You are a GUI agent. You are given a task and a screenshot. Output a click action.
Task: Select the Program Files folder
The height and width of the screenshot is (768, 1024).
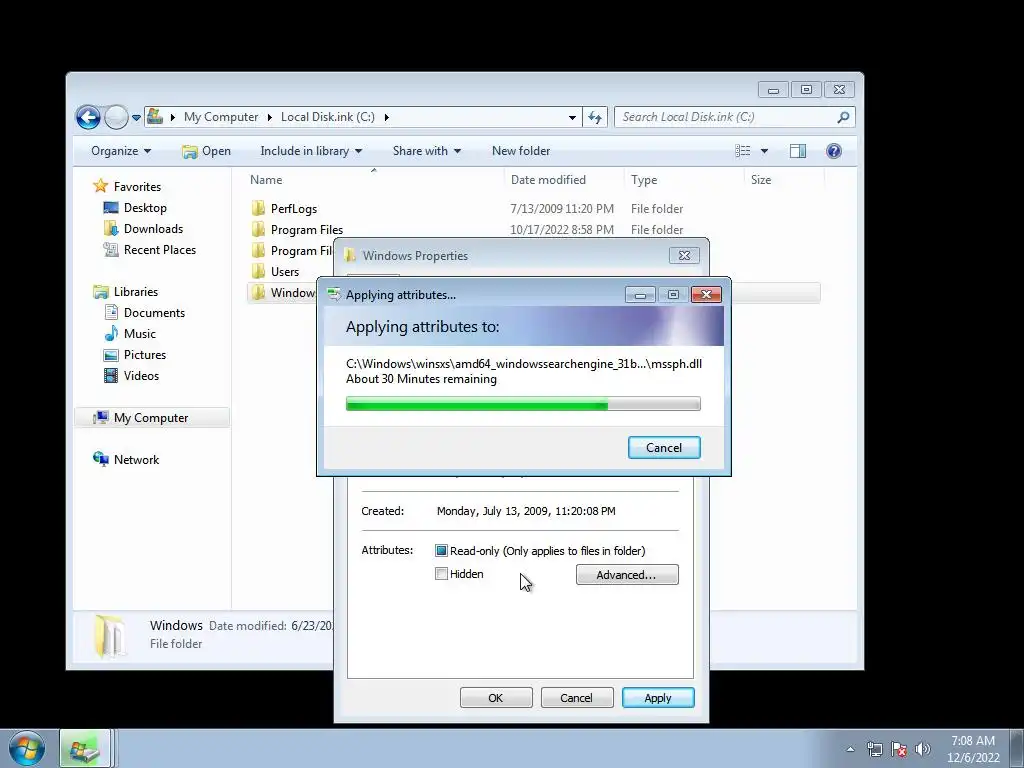click(306, 230)
